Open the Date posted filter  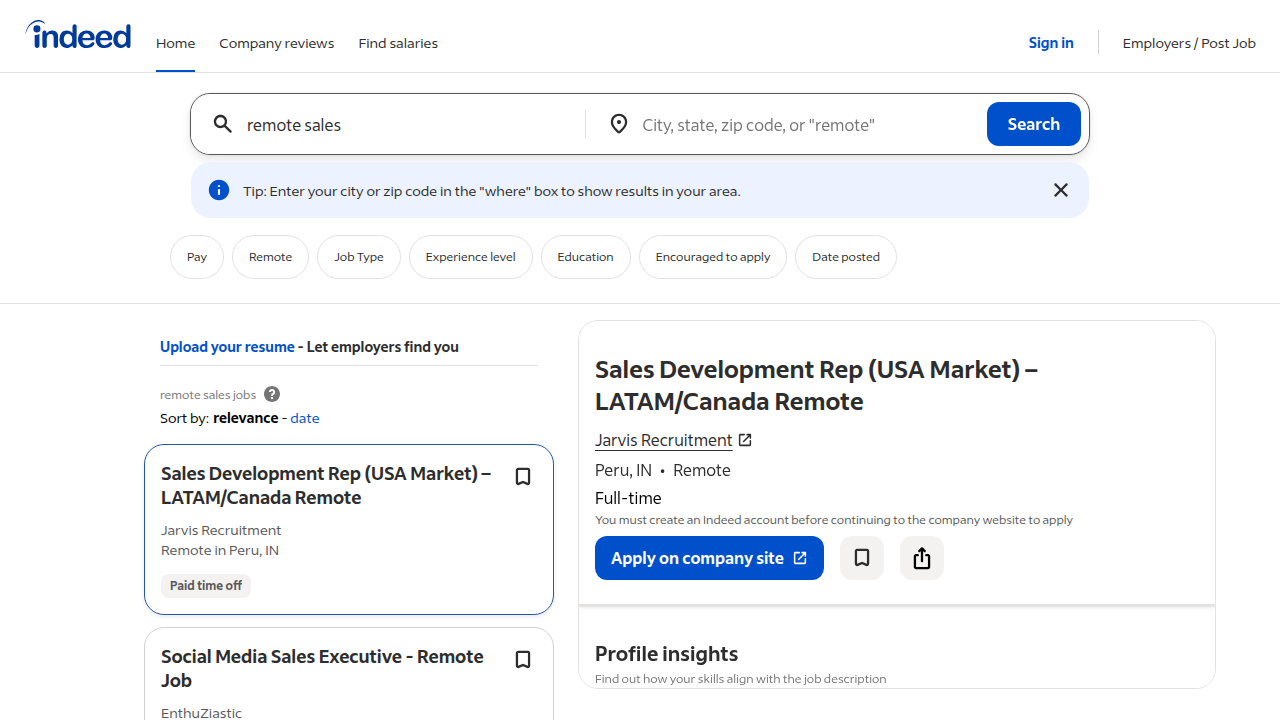coord(846,257)
